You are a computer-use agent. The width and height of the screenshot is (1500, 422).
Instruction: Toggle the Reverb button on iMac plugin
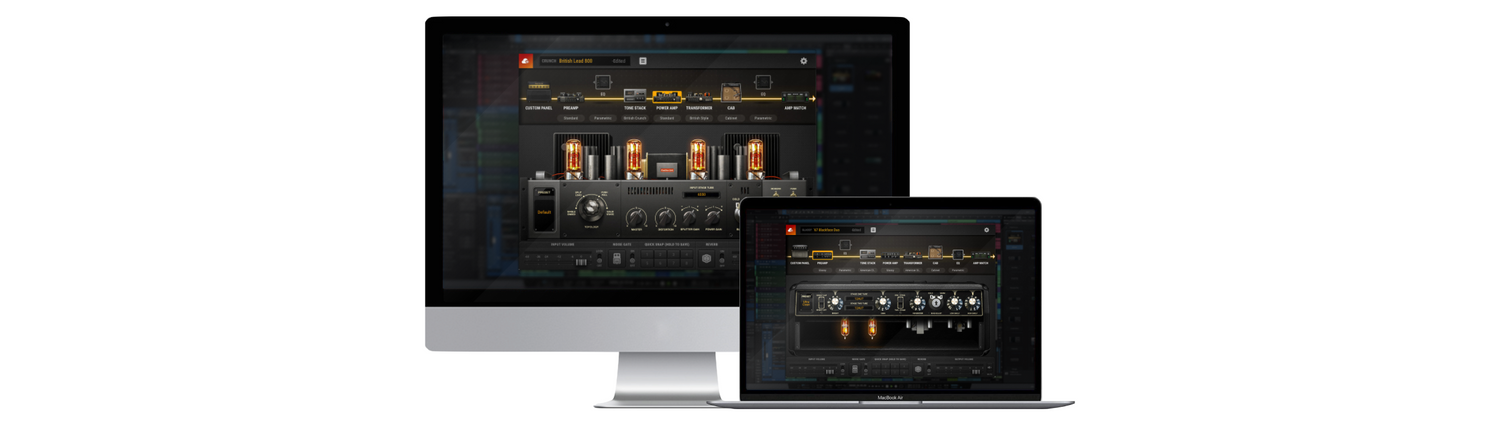coord(706,258)
